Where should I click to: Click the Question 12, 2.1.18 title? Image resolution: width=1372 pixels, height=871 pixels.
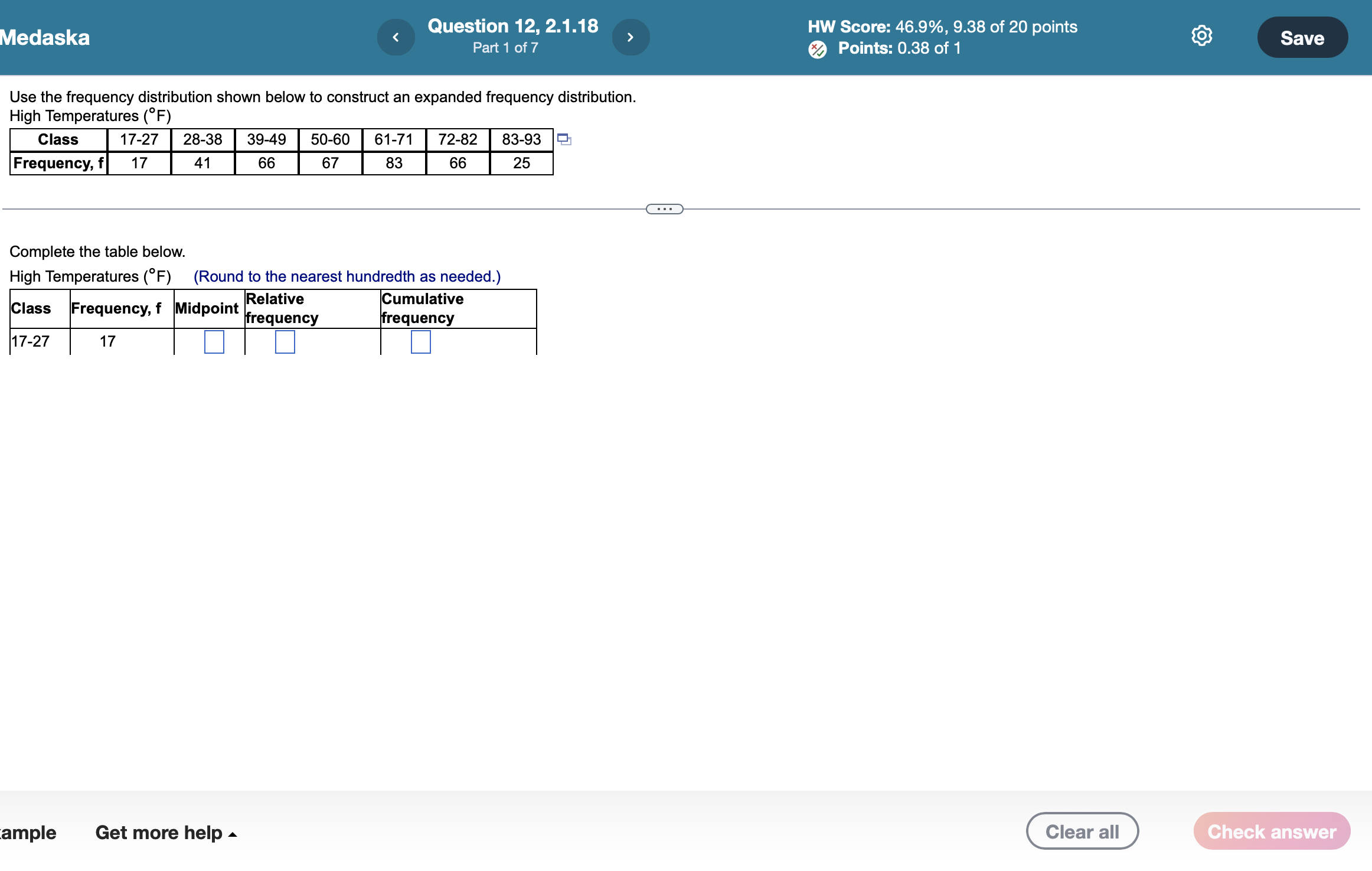[512, 26]
